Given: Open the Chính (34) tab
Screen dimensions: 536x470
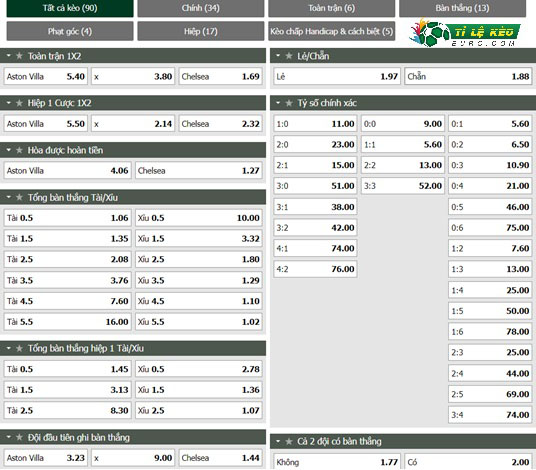Looking at the screenshot, I should tap(201, 8).
